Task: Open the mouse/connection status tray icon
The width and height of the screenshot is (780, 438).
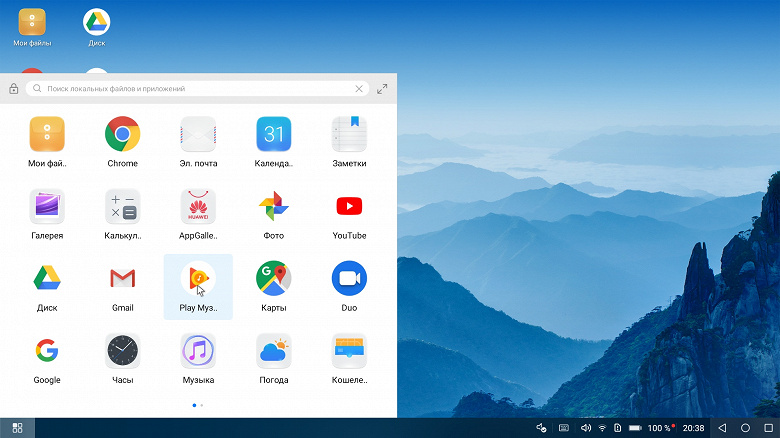Action: coord(541,428)
